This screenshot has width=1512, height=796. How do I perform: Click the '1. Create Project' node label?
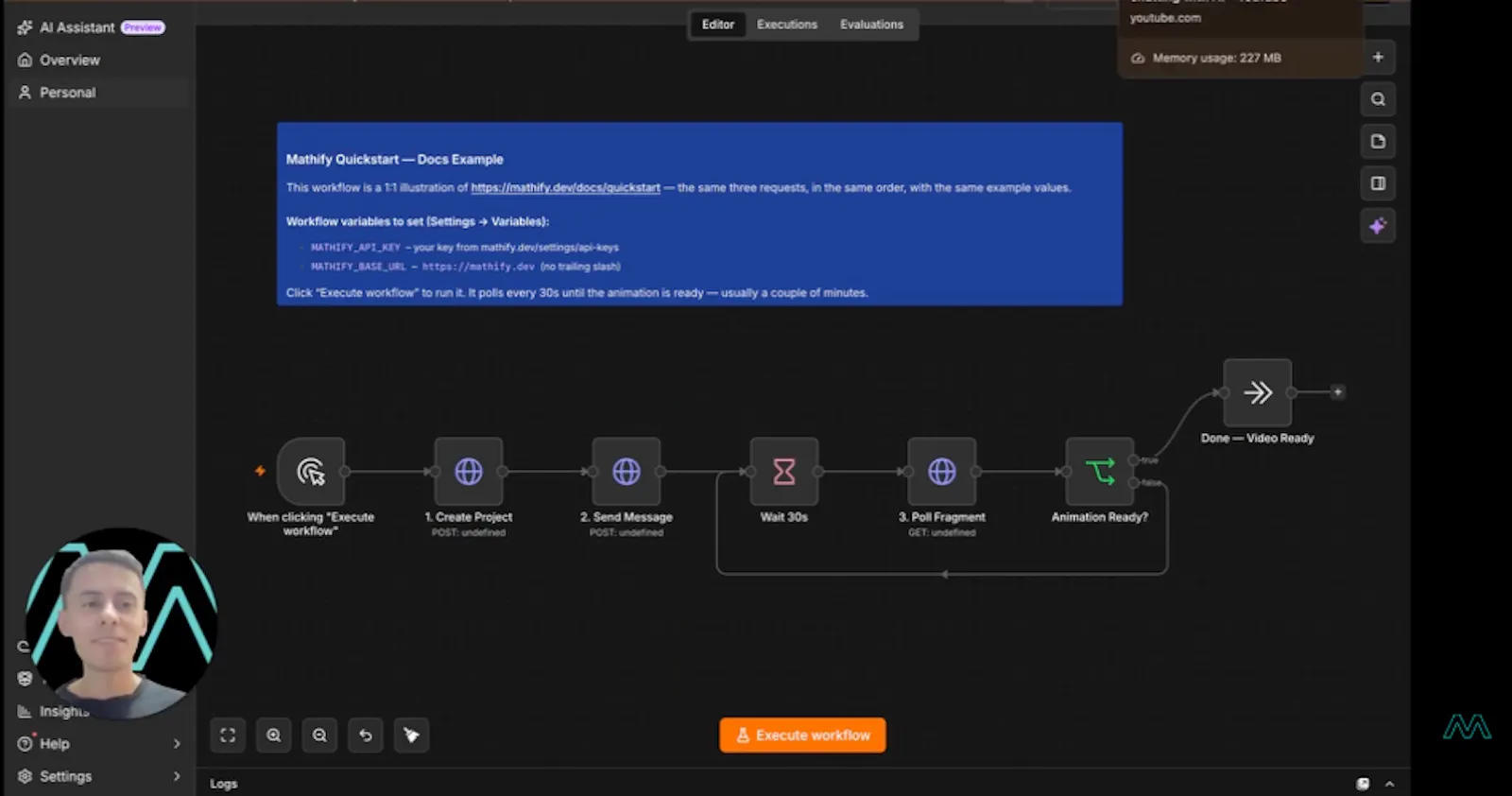tap(469, 517)
